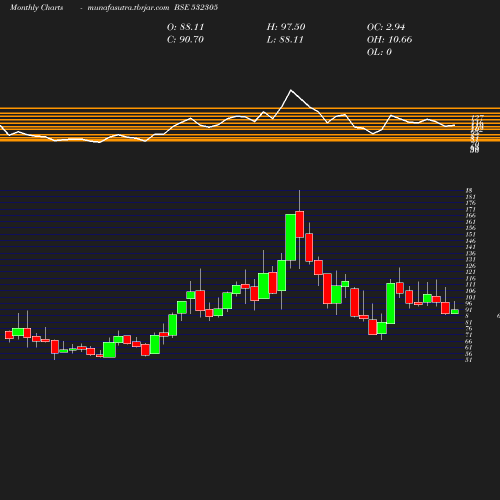
Task: Click the 161 price axis label
Action: click(x=470, y=222)
